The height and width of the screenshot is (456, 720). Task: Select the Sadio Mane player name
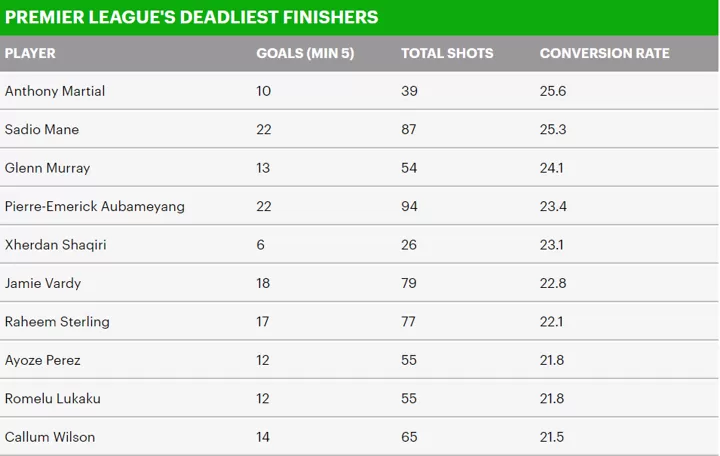click(42, 129)
